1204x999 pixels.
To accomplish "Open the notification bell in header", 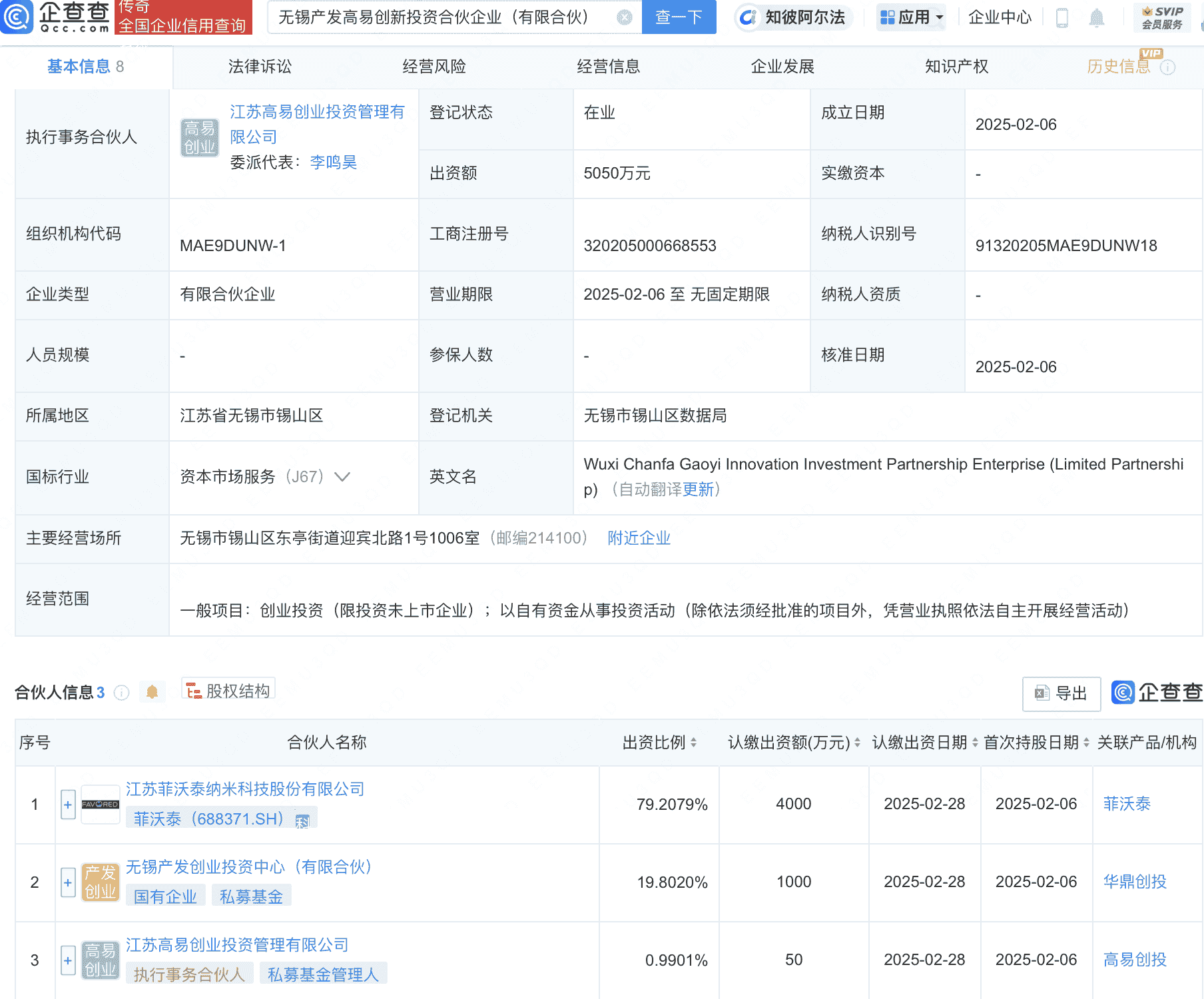I will pyautogui.click(x=1096, y=17).
